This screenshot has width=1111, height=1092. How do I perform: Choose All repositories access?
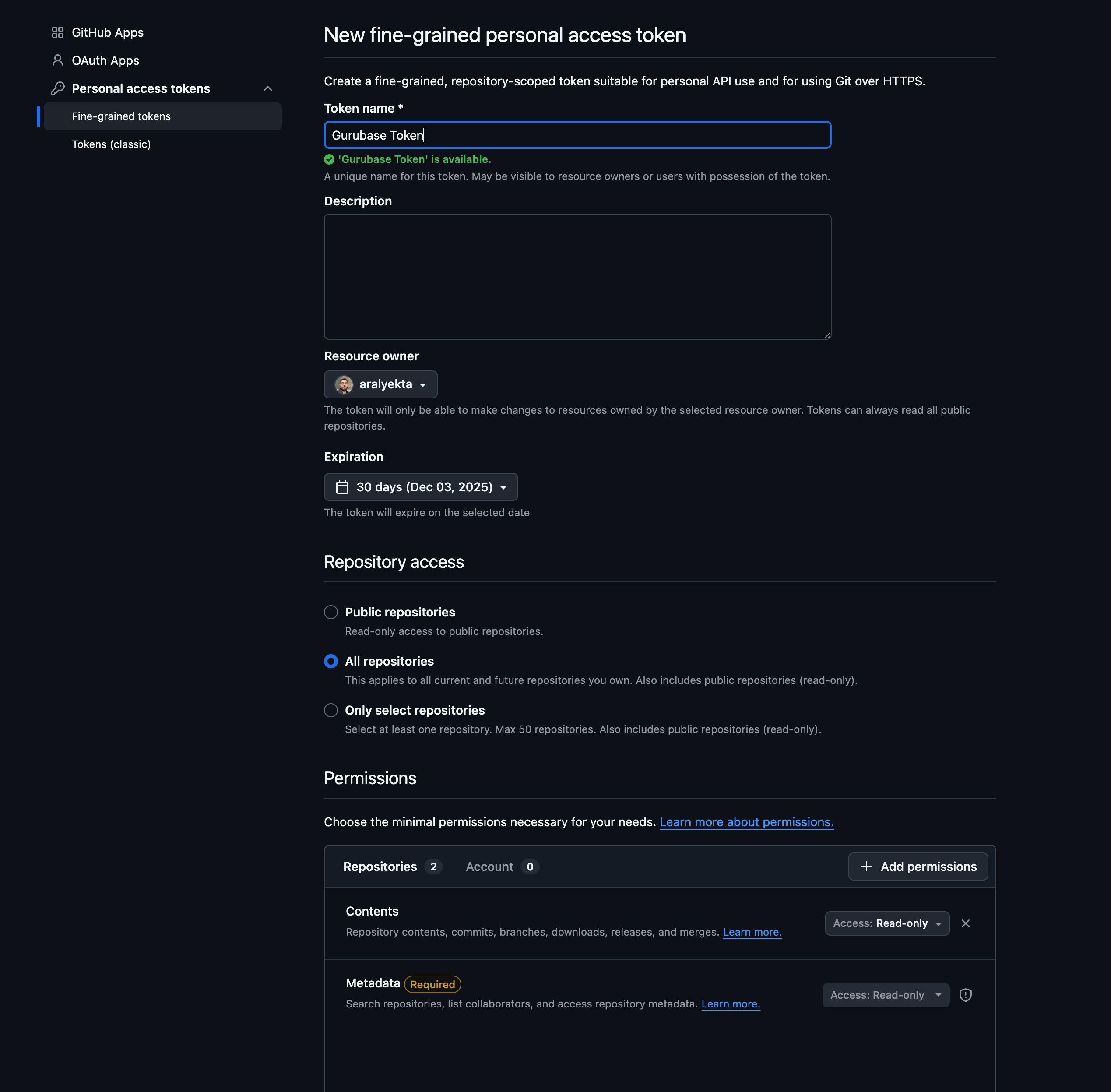pyautogui.click(x=331, y=661)
